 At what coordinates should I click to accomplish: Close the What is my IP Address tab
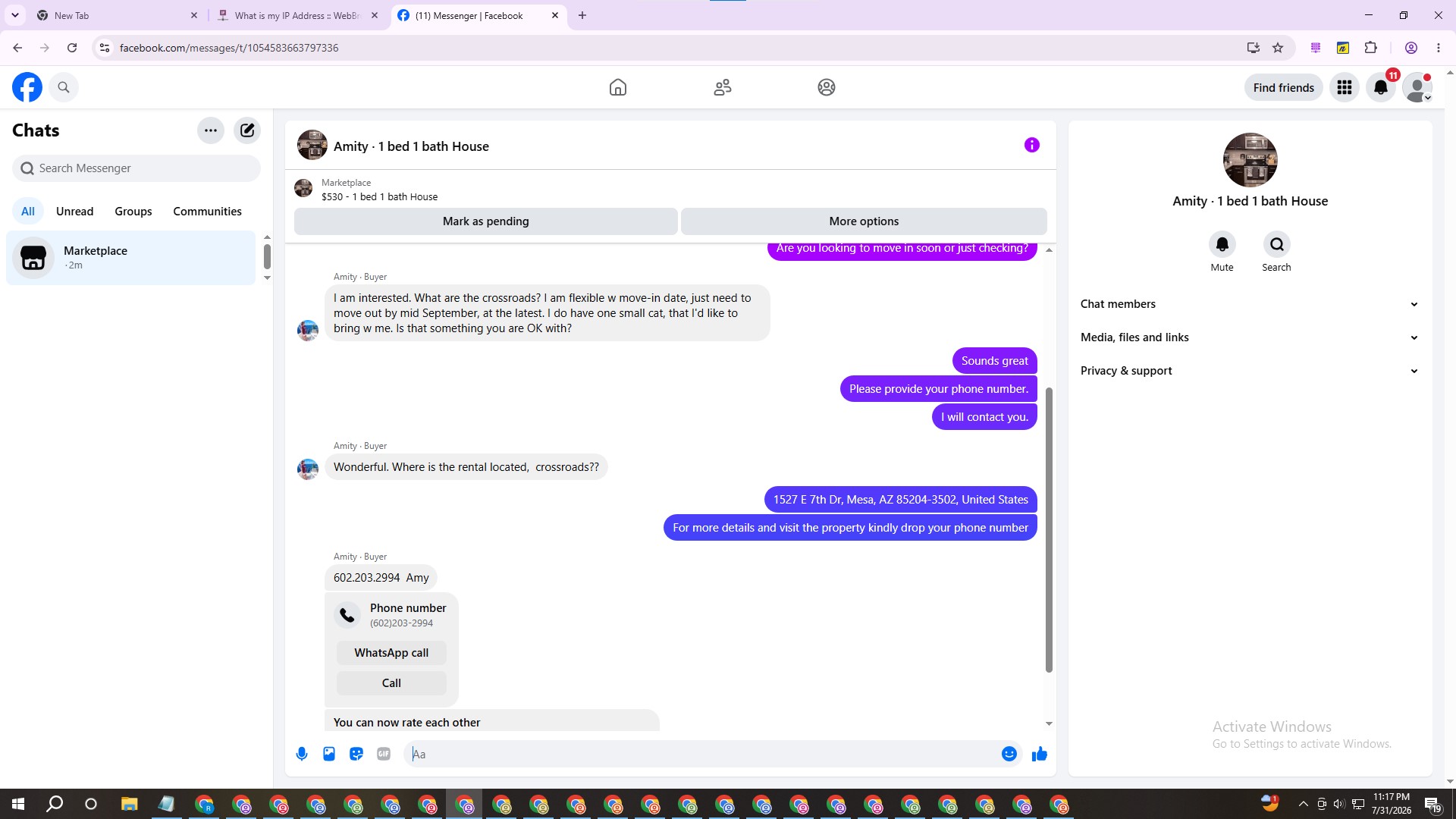point(375,15)
